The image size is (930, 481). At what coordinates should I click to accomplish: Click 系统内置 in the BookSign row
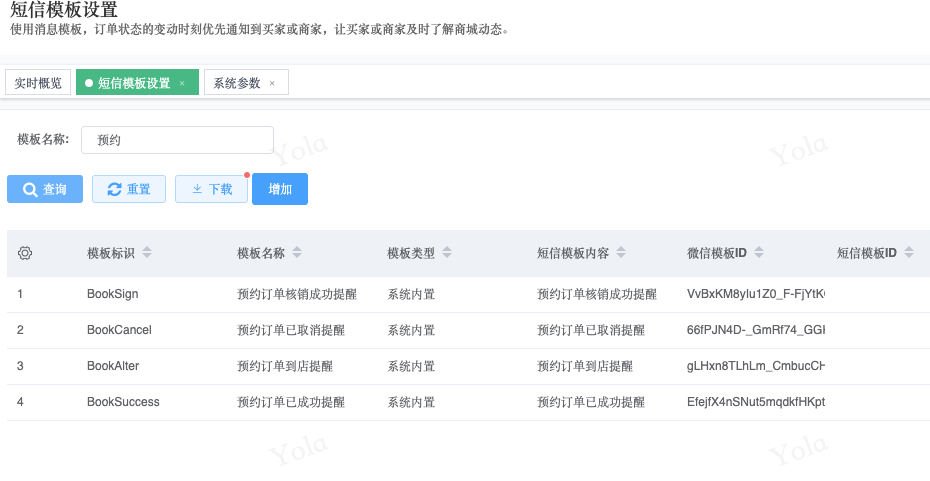tap(411, 294)
